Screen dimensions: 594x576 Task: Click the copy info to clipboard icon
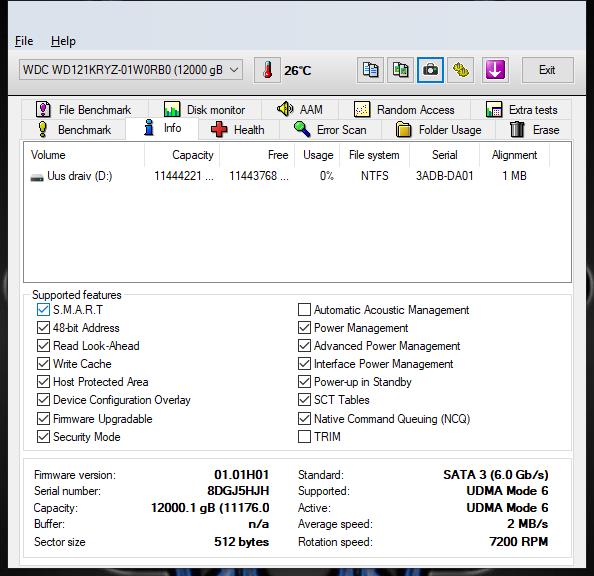click(370, 70)
